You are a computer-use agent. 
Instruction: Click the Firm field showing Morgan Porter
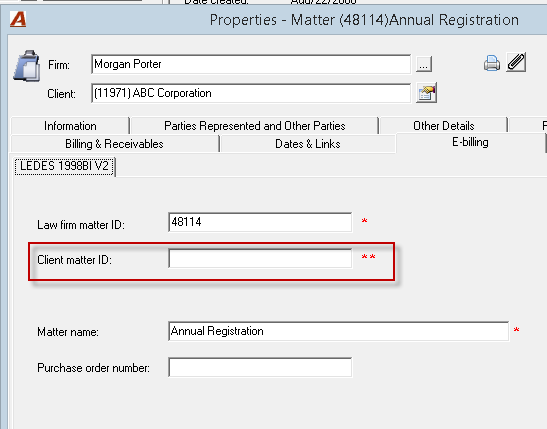pos(251,64)
